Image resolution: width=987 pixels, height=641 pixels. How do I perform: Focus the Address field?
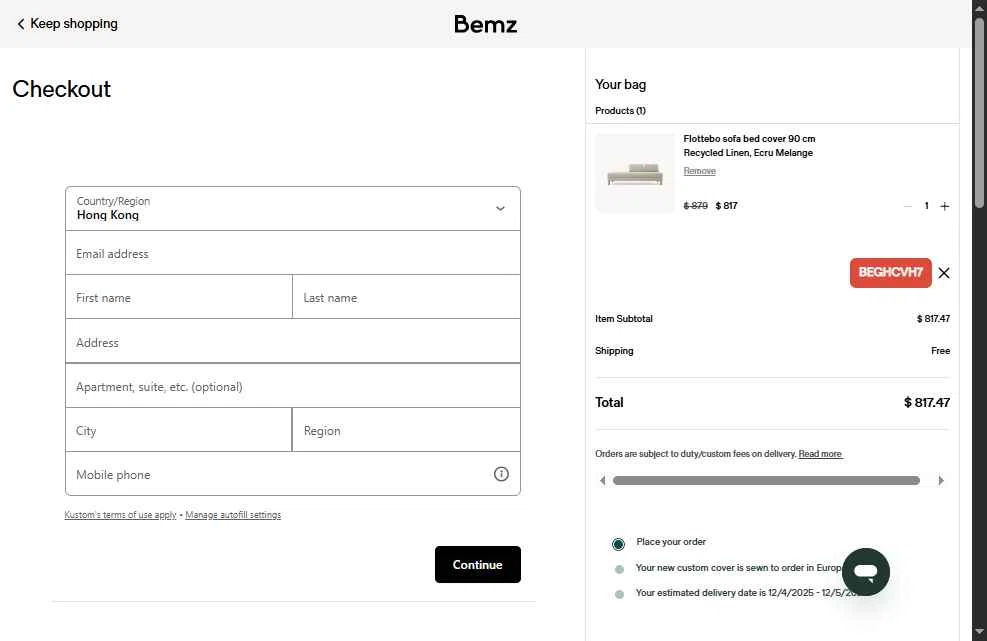(x=293, y=342)
